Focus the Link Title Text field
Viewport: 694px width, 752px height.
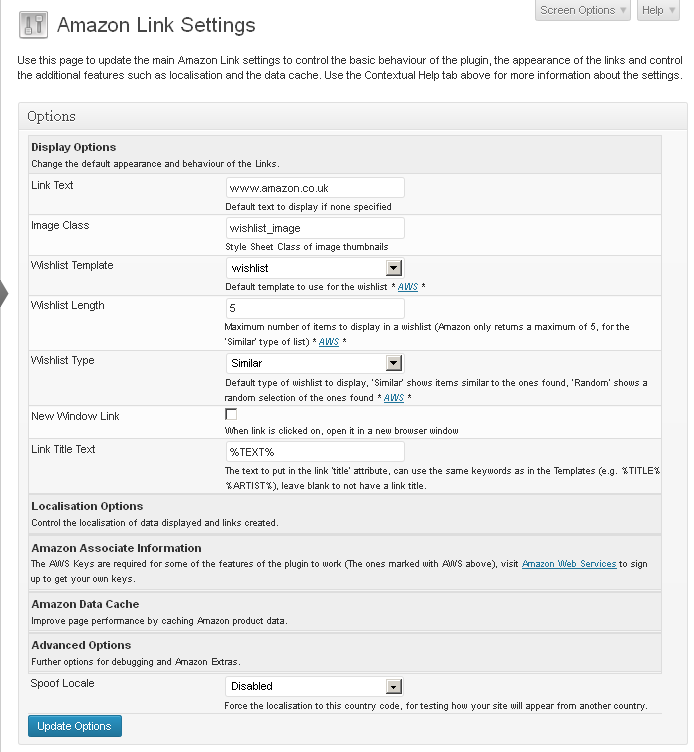coord(315,452)
